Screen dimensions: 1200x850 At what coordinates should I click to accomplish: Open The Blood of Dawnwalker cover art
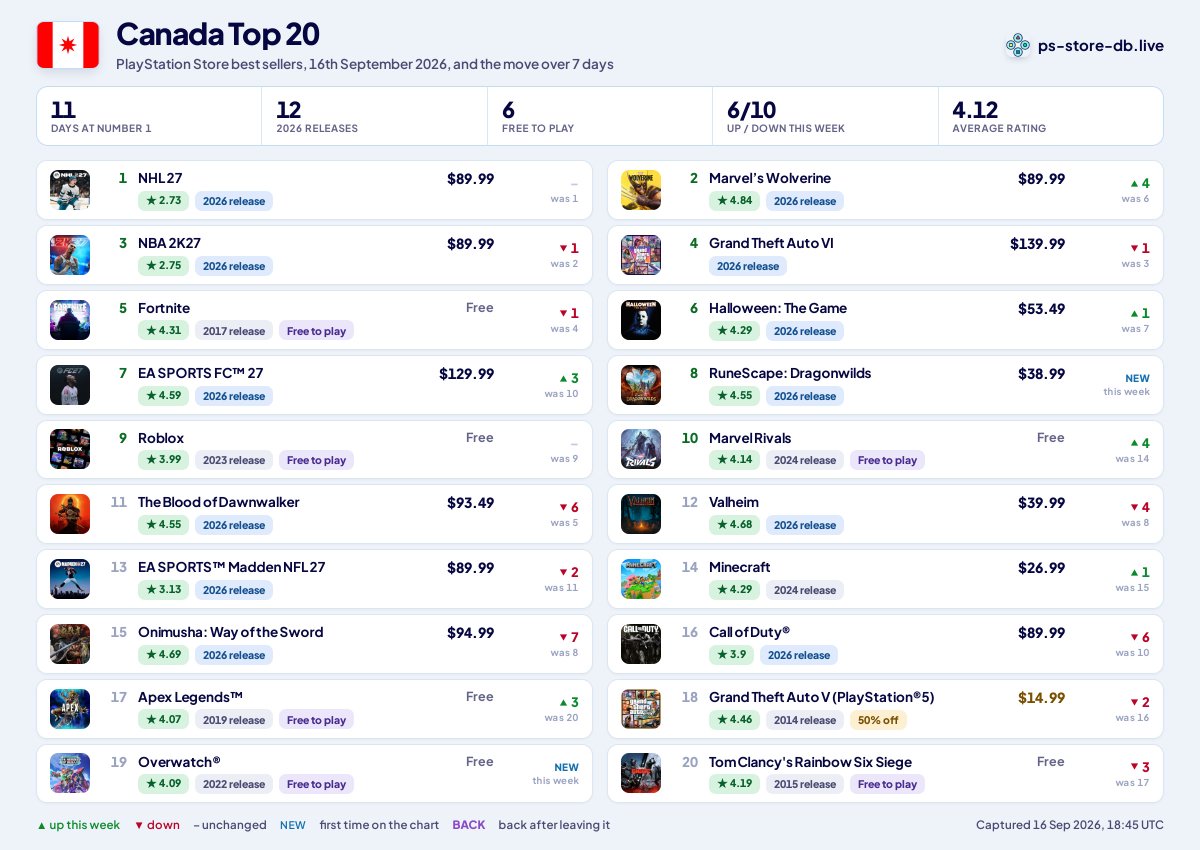coord(70,514)
